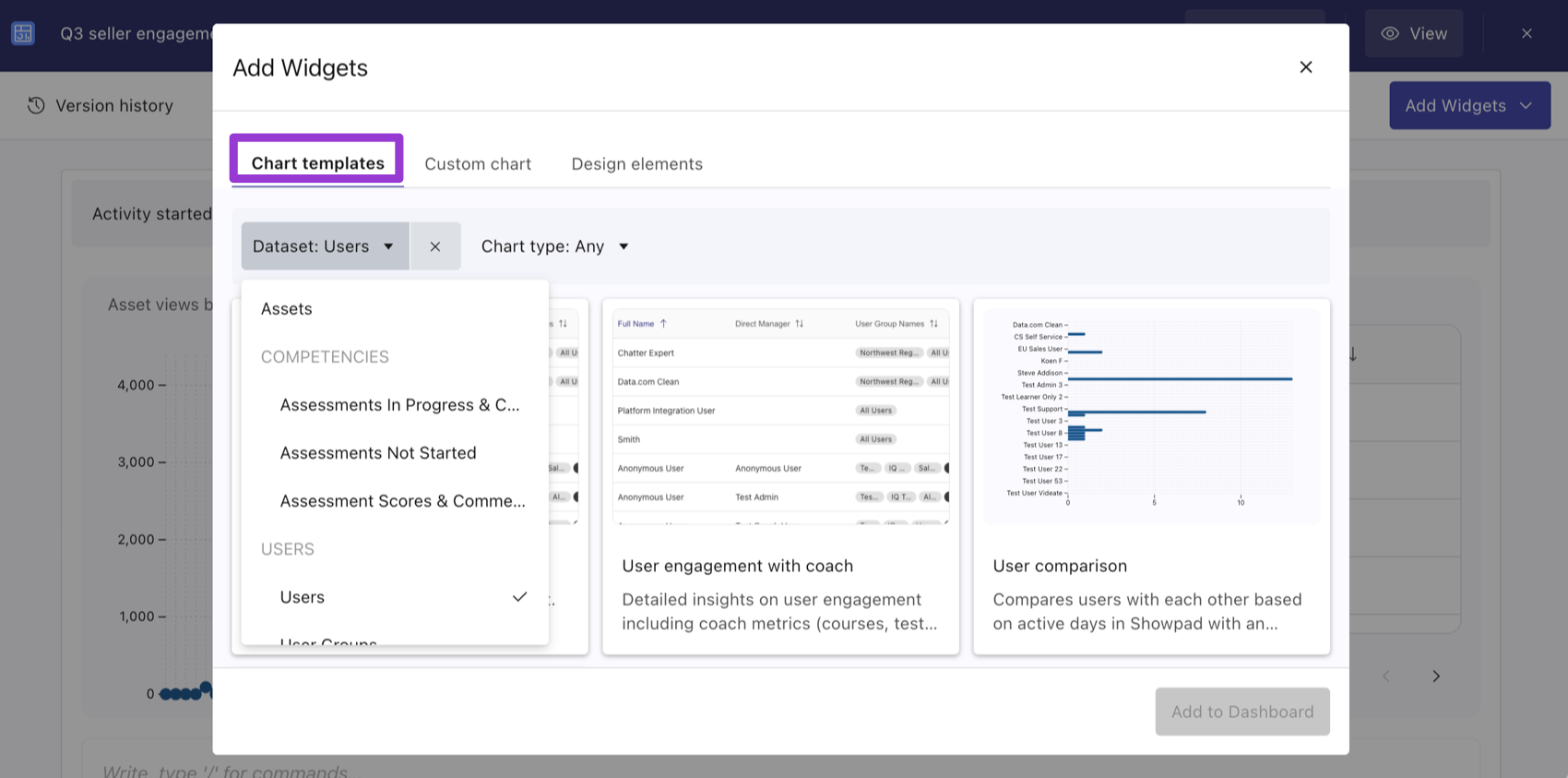Pick Assessment Scores & Comme... option
This screenshot has height=778, width=1568.
click(x=395, y=501)
